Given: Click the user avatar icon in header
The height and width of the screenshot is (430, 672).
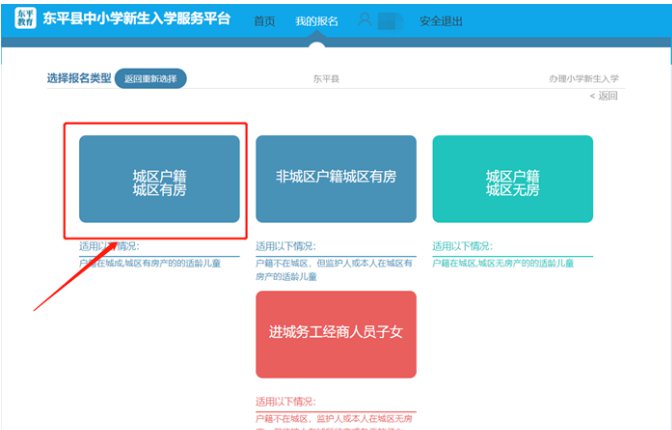Looking at the screenshot, I should (365, 20).
